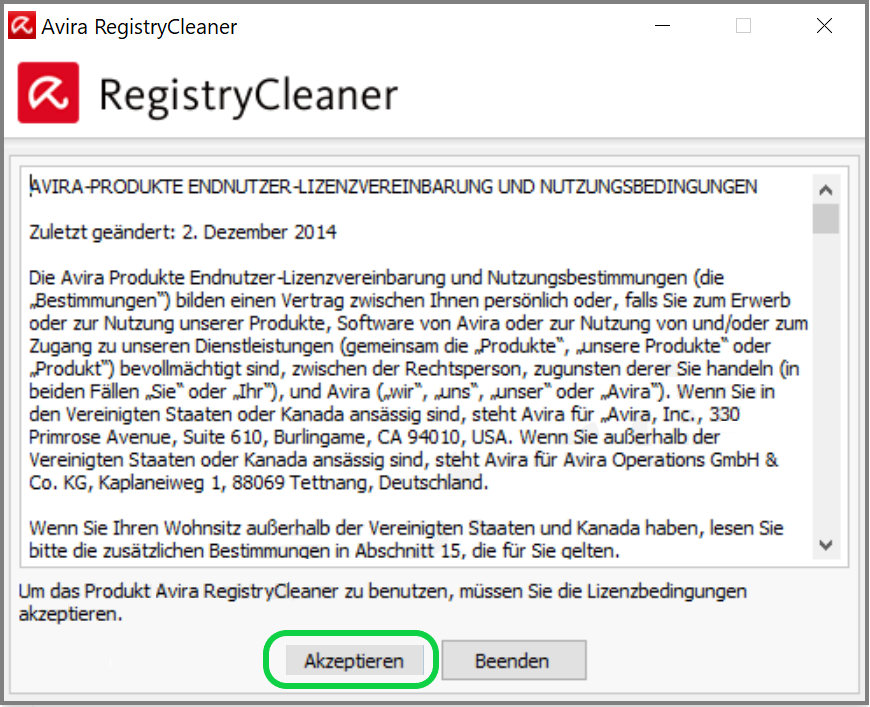870x707 pixels.
Task: Click the Akzeptieren button
Action: coord(354,660)
